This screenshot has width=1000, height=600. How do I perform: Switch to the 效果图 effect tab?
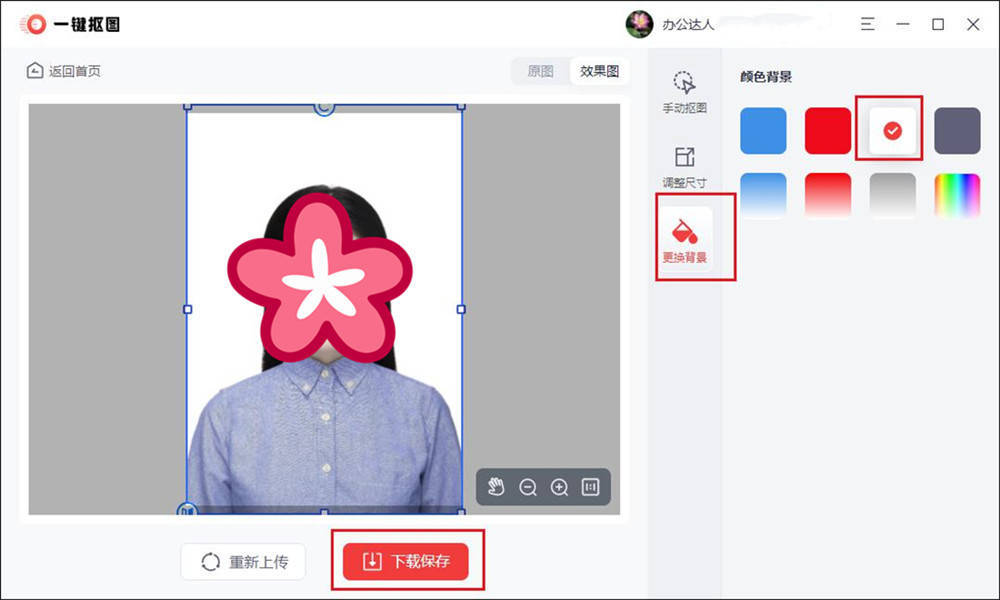pyautogui.click(x=598, y=71)
